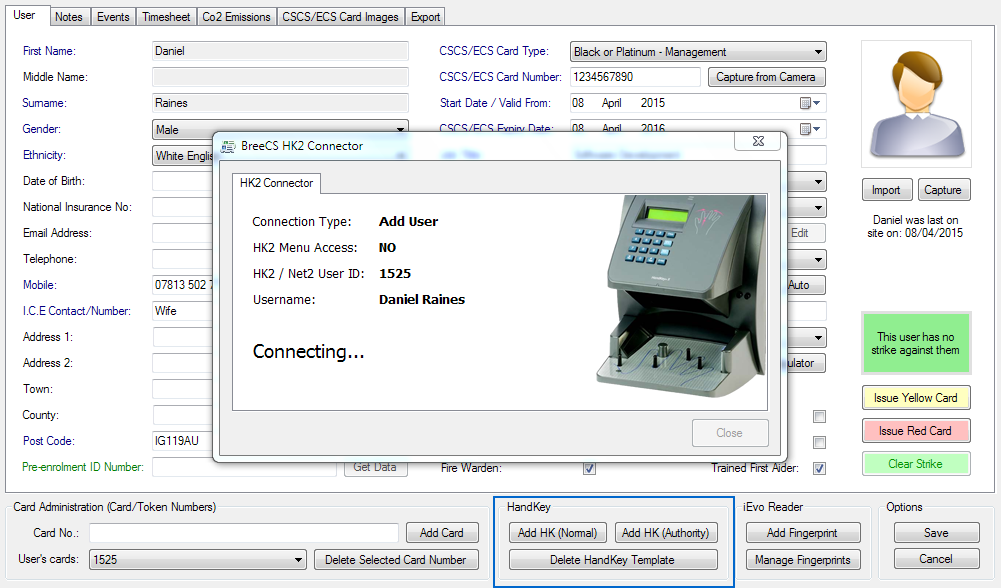Open the User's cards dropdown
1001x588 pixels.
pyautogui.click(x=298, y=560)
